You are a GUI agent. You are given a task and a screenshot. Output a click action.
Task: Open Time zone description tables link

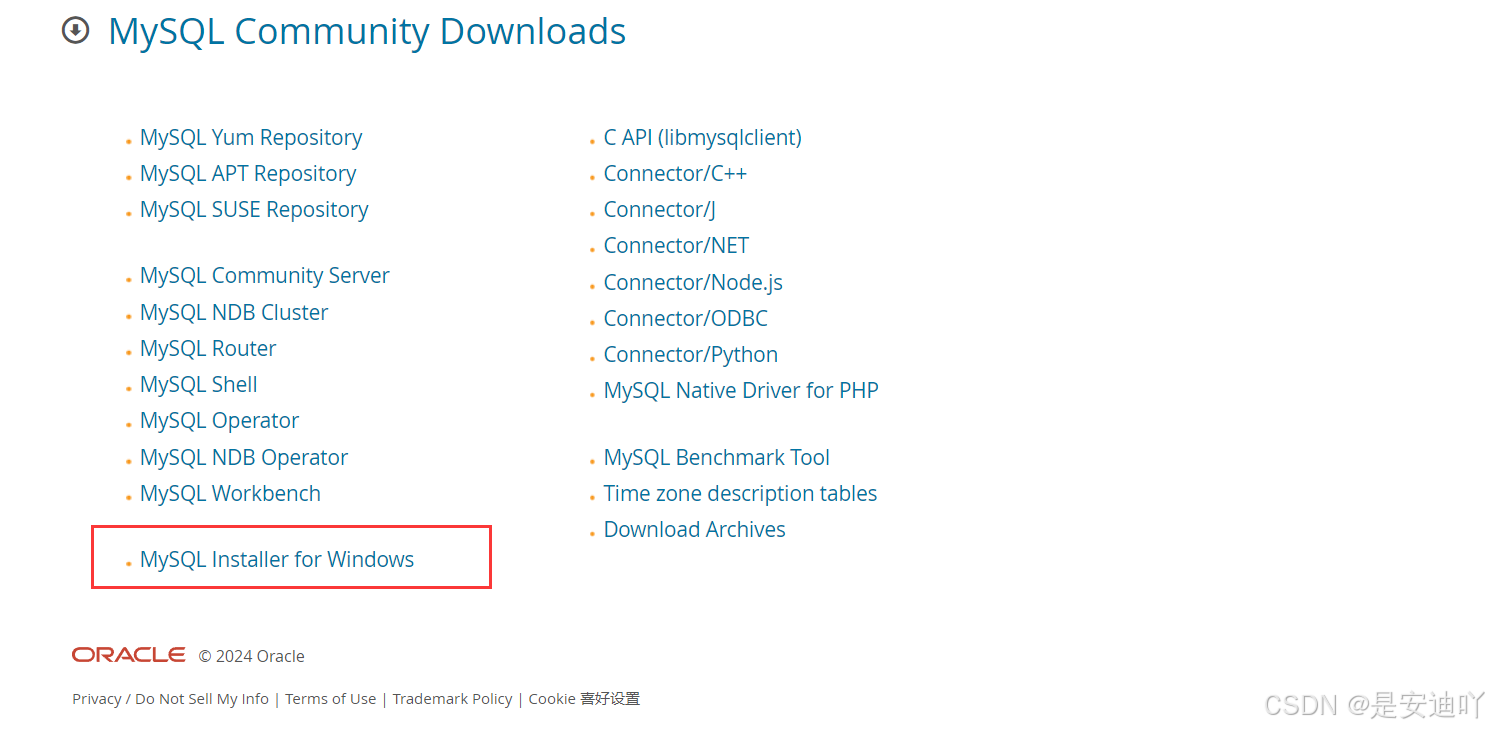tap(740, 494)
